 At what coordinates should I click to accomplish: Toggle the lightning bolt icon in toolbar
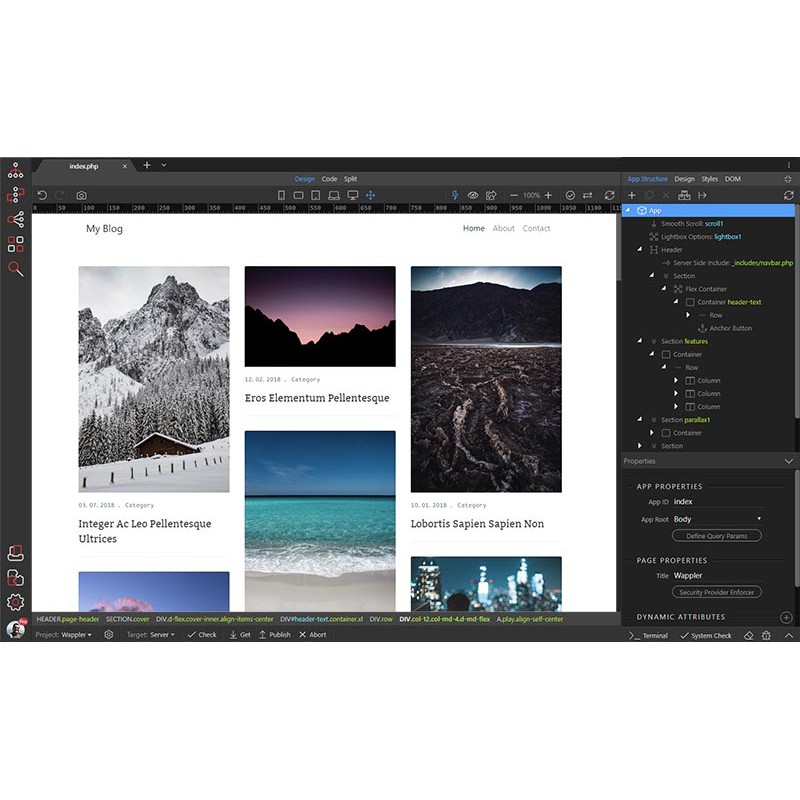tap(455, 195)
